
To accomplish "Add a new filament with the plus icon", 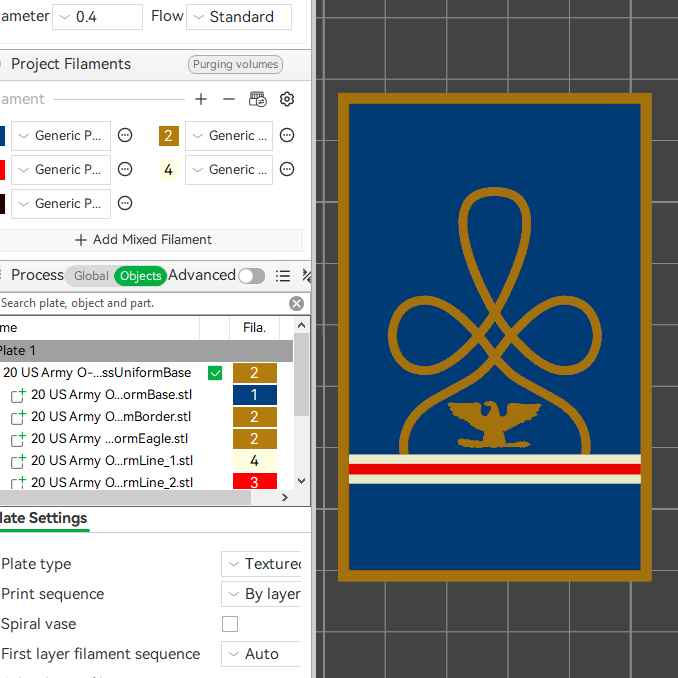I will (201, 99).
